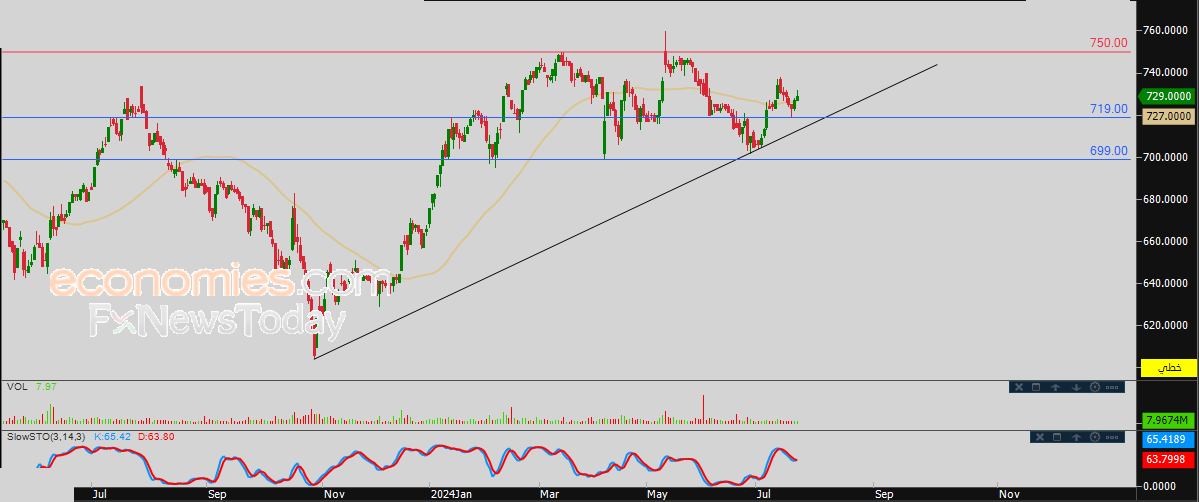
Task: Click the SlowSTO(3,14,3) indicator title
Action: click(x=48, y=436)
